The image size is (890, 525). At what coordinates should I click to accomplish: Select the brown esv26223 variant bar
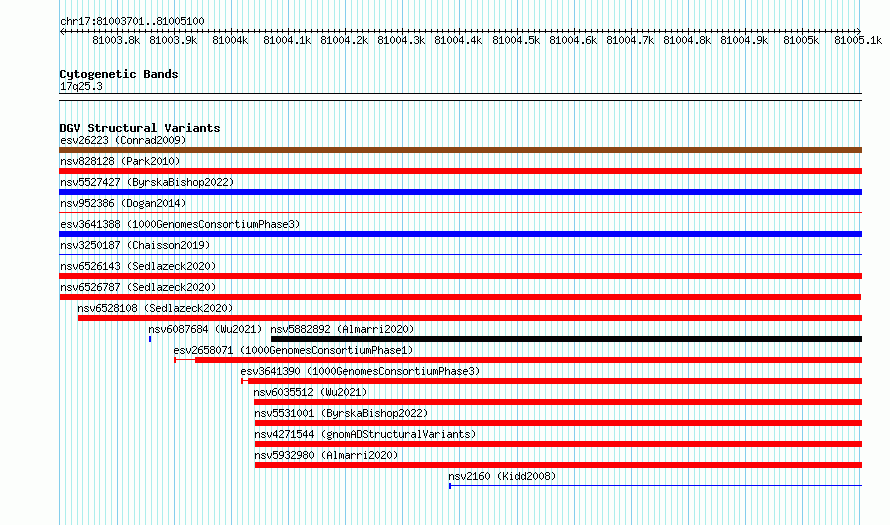(x=460, y=150)
